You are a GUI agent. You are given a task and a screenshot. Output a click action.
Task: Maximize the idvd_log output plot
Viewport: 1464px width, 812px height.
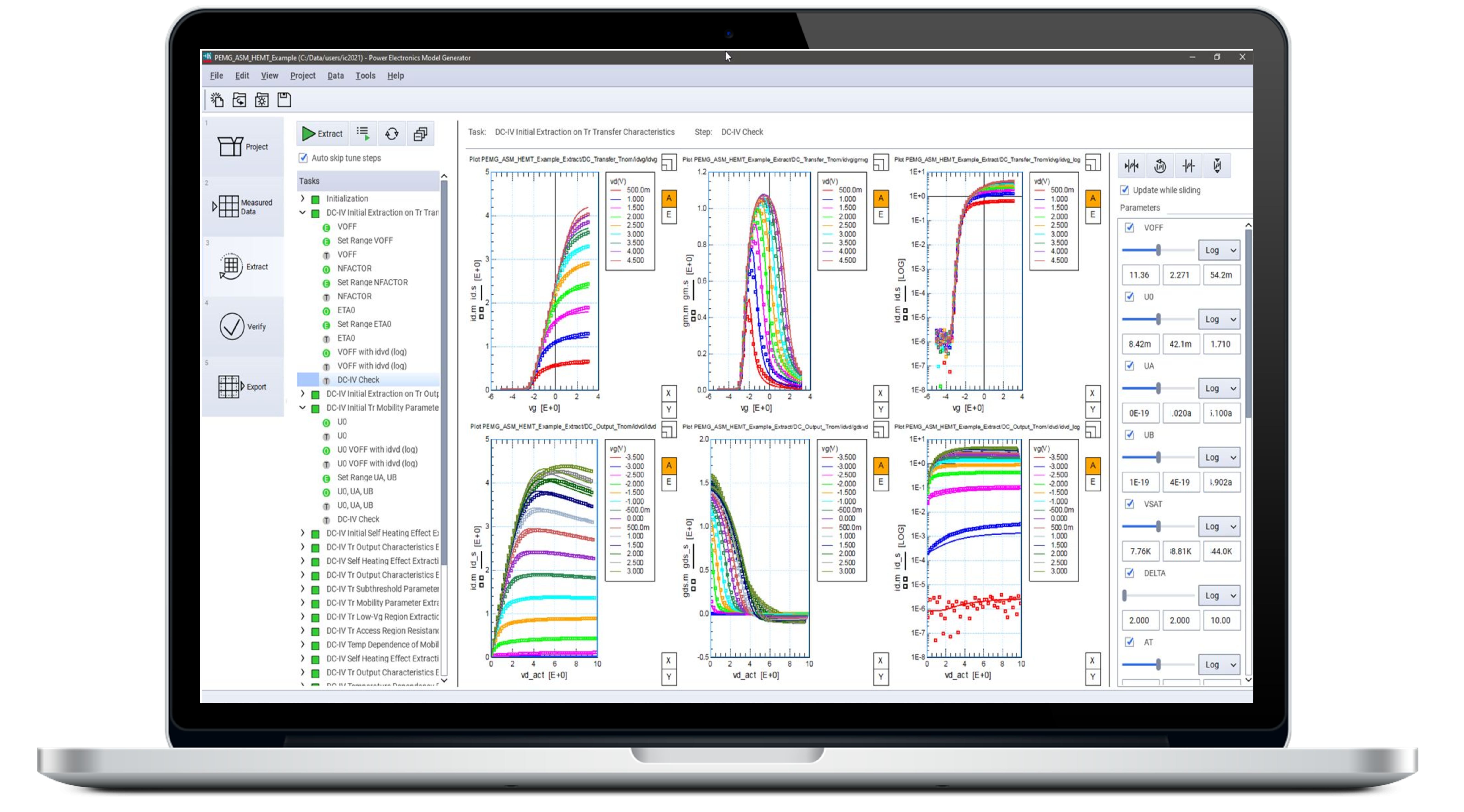tap(1093, 430)
